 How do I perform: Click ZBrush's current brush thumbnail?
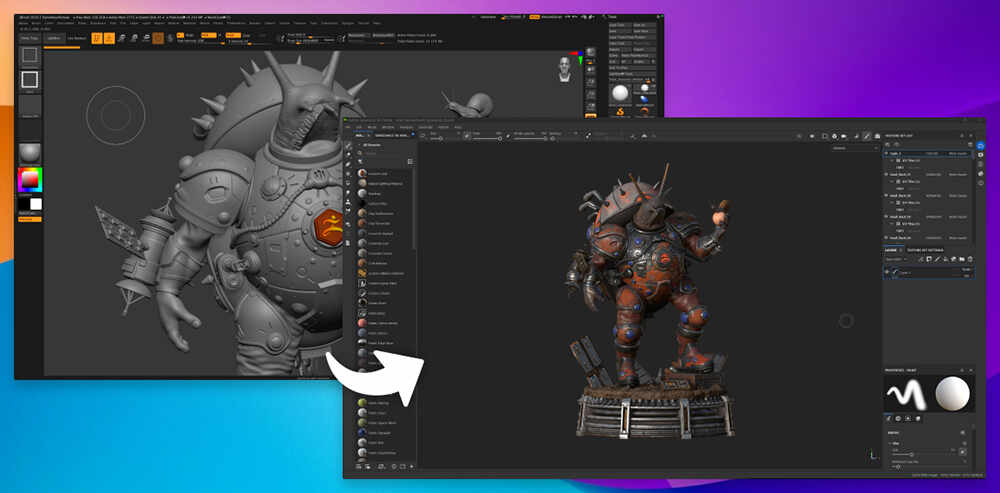coord(29,56)
